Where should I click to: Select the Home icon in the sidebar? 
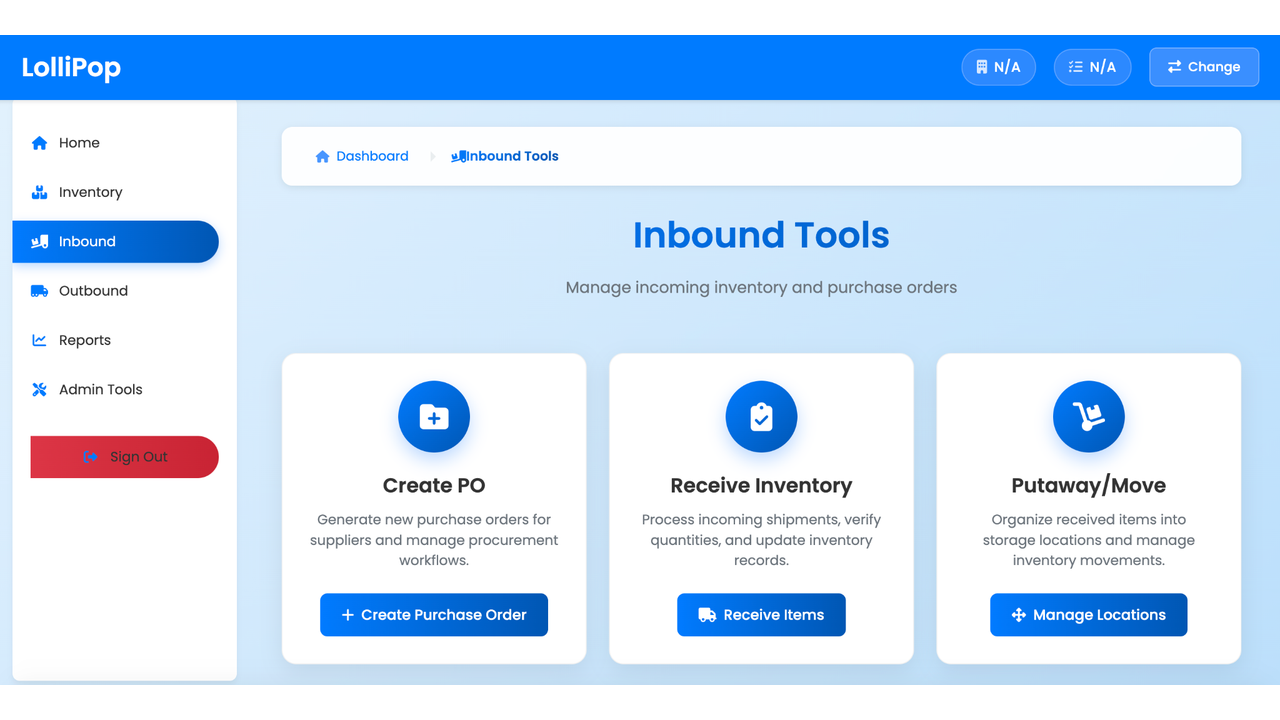click(38, 143)
